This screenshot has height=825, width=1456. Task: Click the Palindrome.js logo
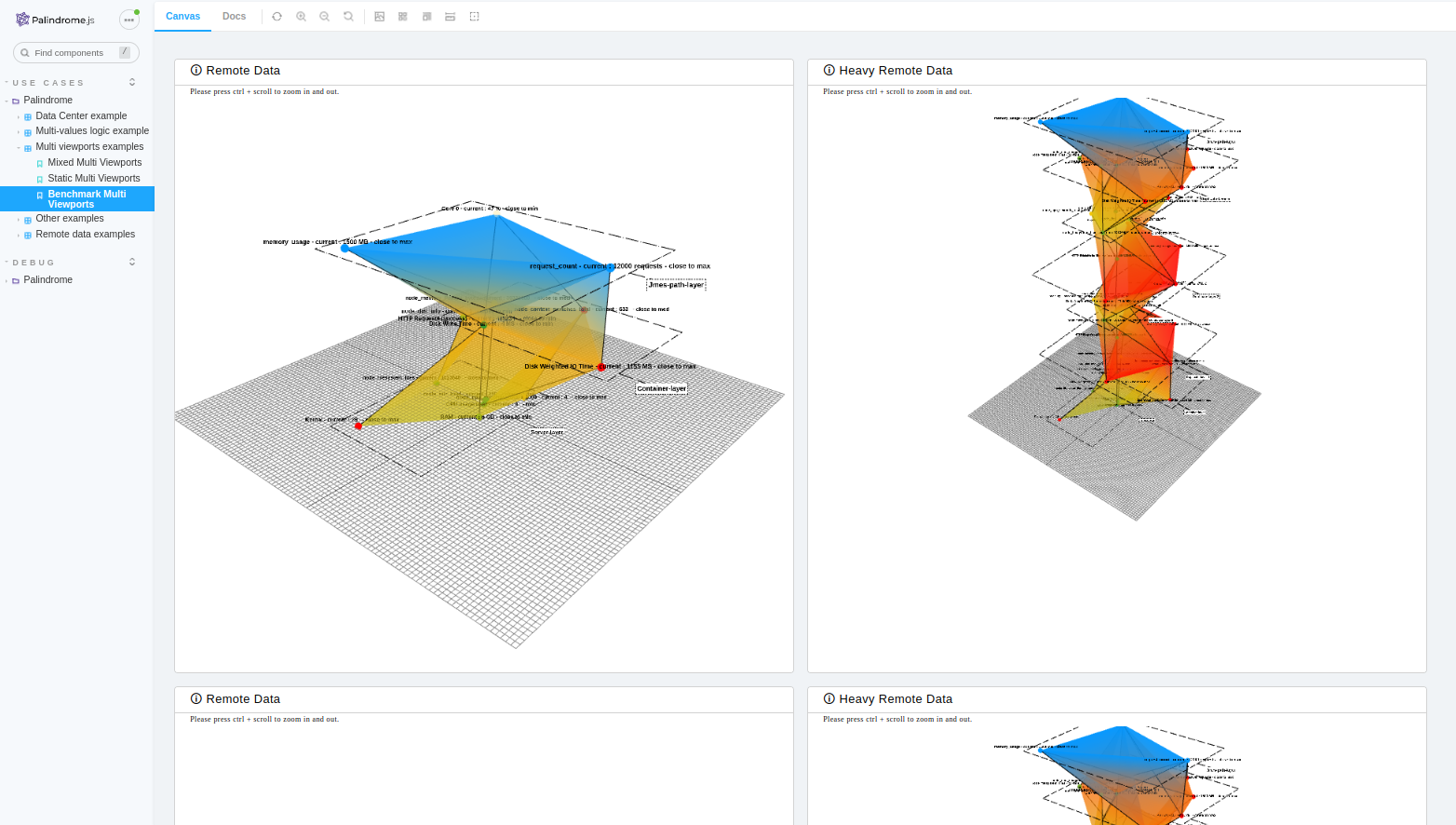point(55,20)
